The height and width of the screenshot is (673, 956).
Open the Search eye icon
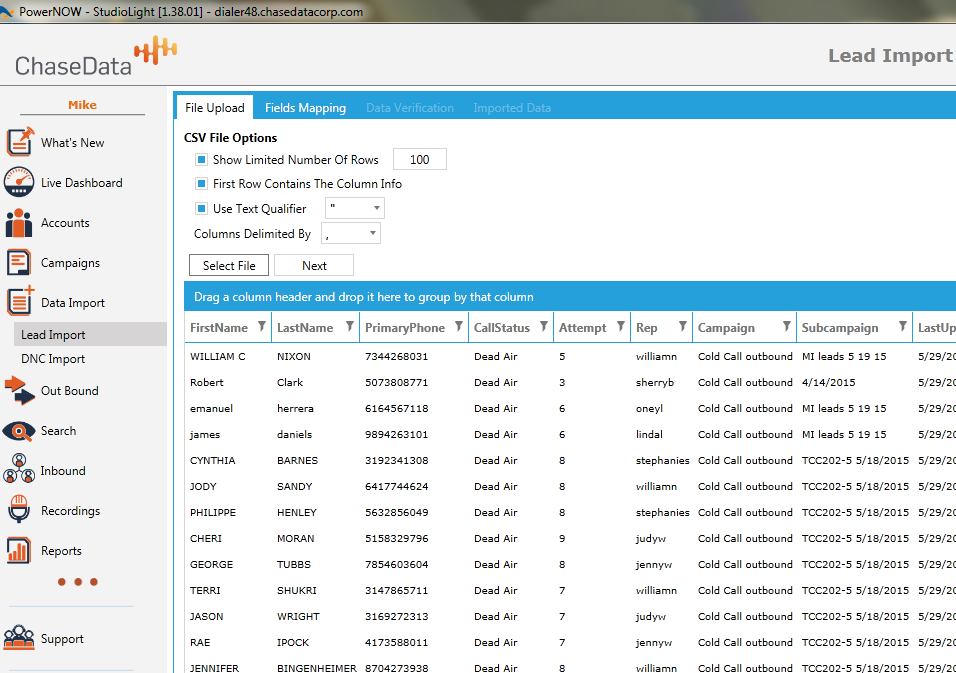pyautogui.click(x=20, y=431)
